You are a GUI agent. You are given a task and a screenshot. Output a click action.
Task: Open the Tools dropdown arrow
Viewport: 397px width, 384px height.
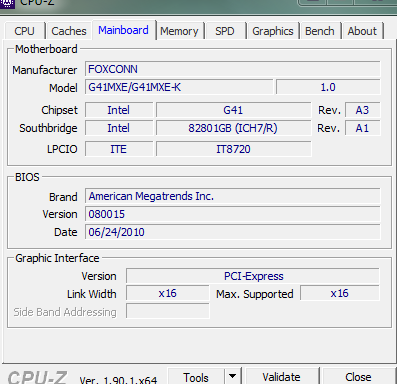coord(233,377)
